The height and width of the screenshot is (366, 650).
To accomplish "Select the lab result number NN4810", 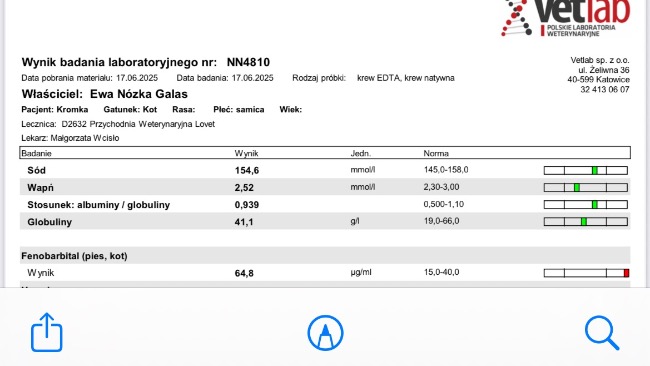I will [248, 62].
